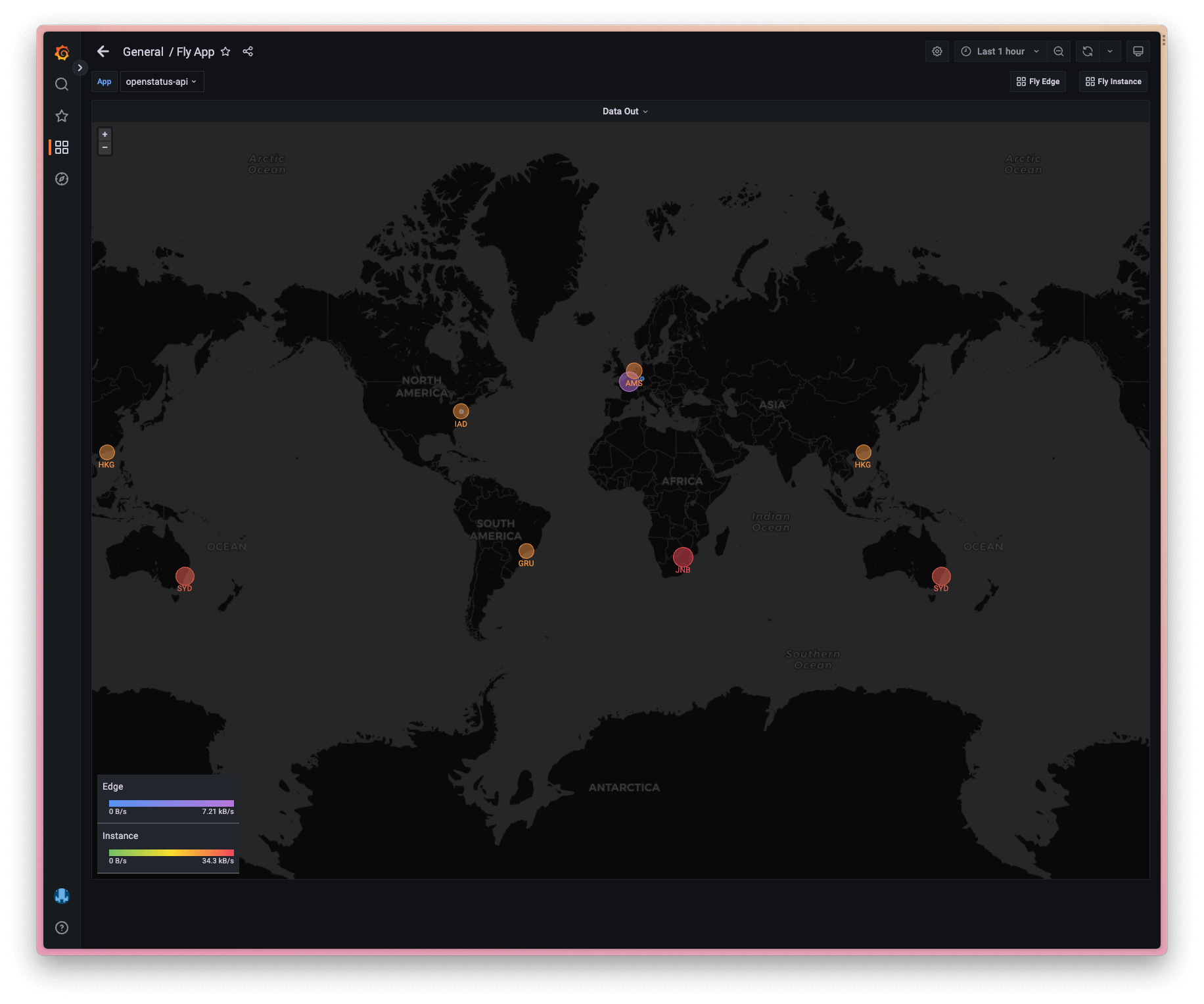
Task: Click the share dashboard icon
Action: click(248, 51)
